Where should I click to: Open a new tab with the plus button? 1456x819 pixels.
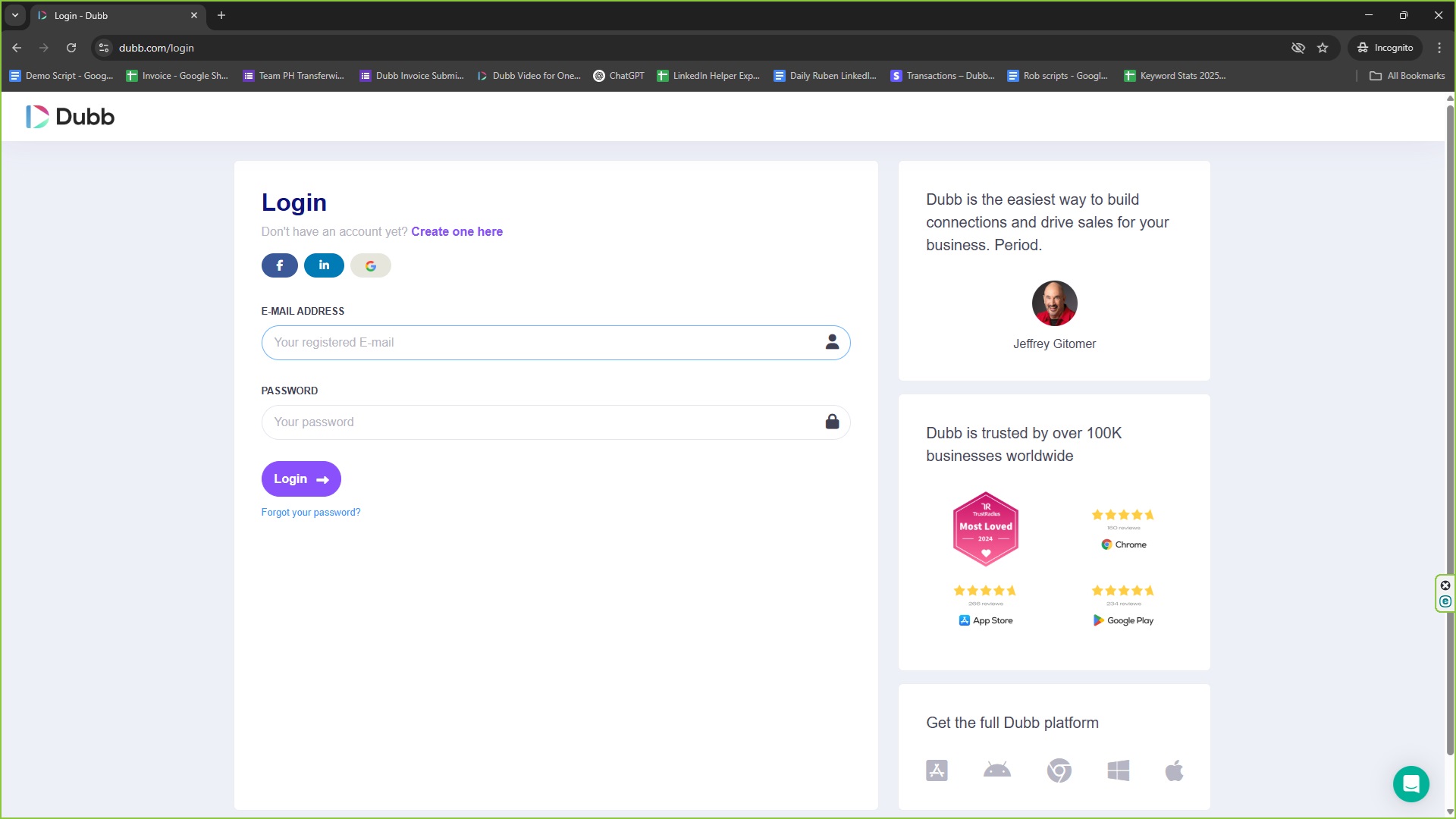[221, 15]
